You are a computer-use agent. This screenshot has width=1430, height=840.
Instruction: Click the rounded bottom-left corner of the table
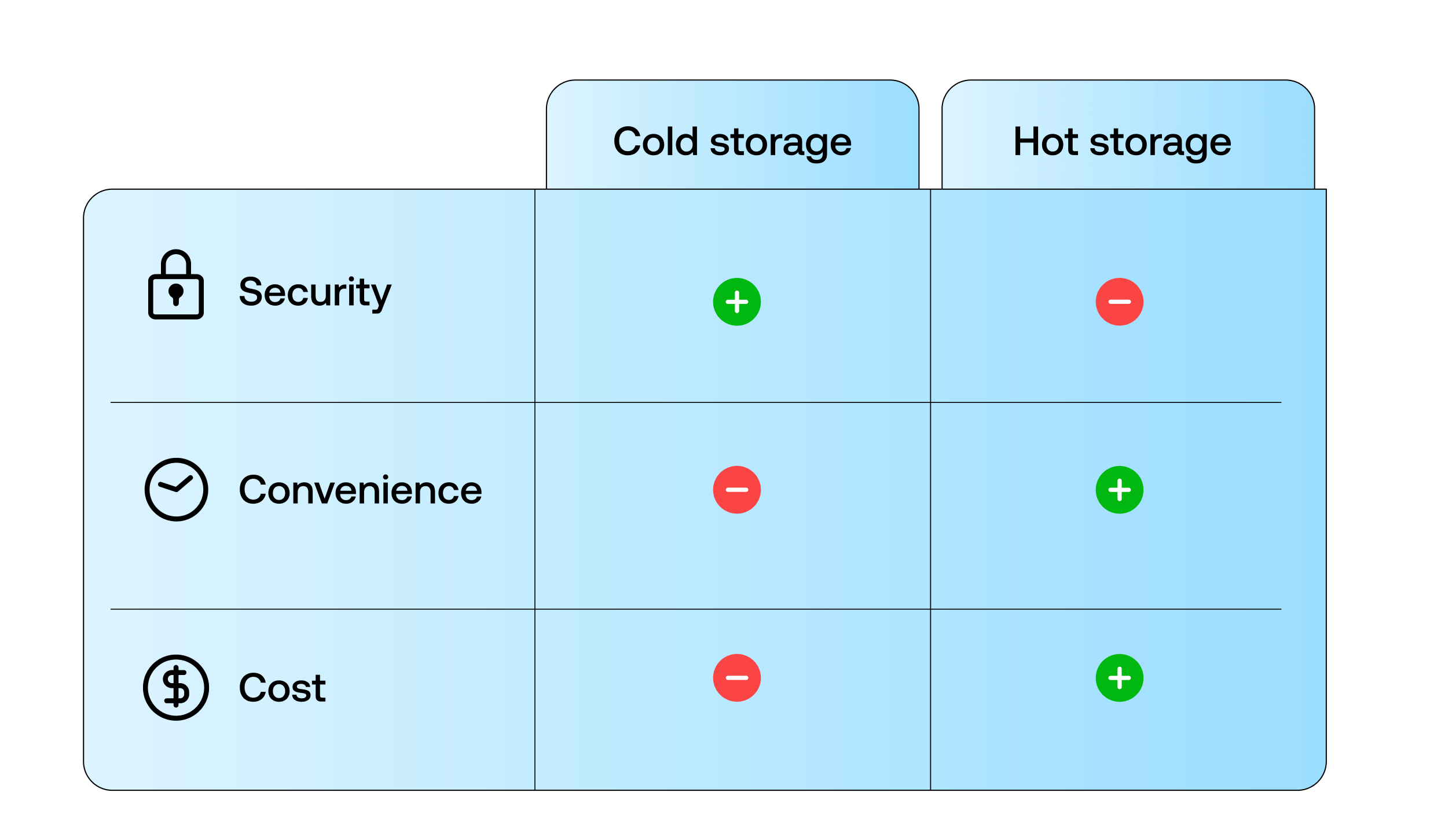(93, 781)
